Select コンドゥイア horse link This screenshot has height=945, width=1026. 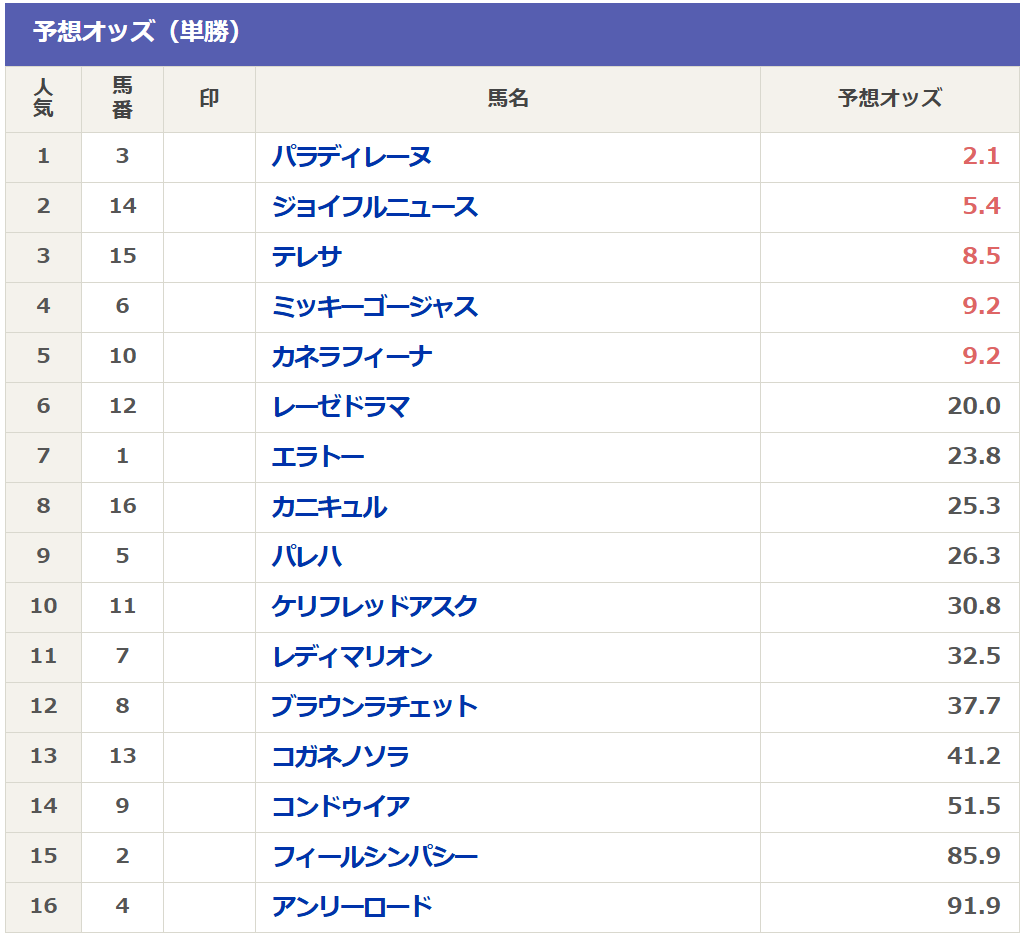click(x=340, y=807)
